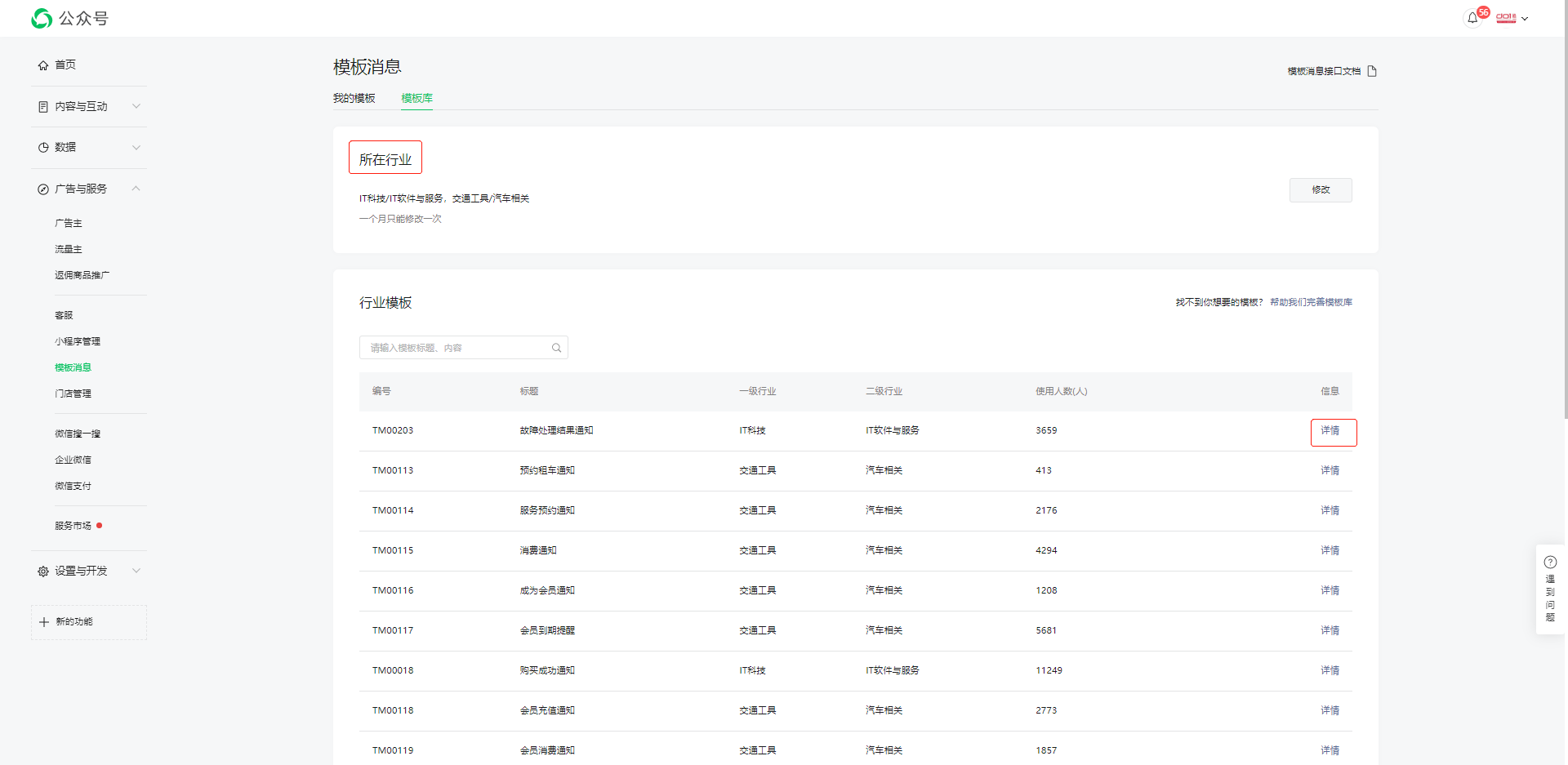Click the 服务预约通知 title
This screenshot has width=1568, height=765.
pyautogui.click(x=547, y=510)
